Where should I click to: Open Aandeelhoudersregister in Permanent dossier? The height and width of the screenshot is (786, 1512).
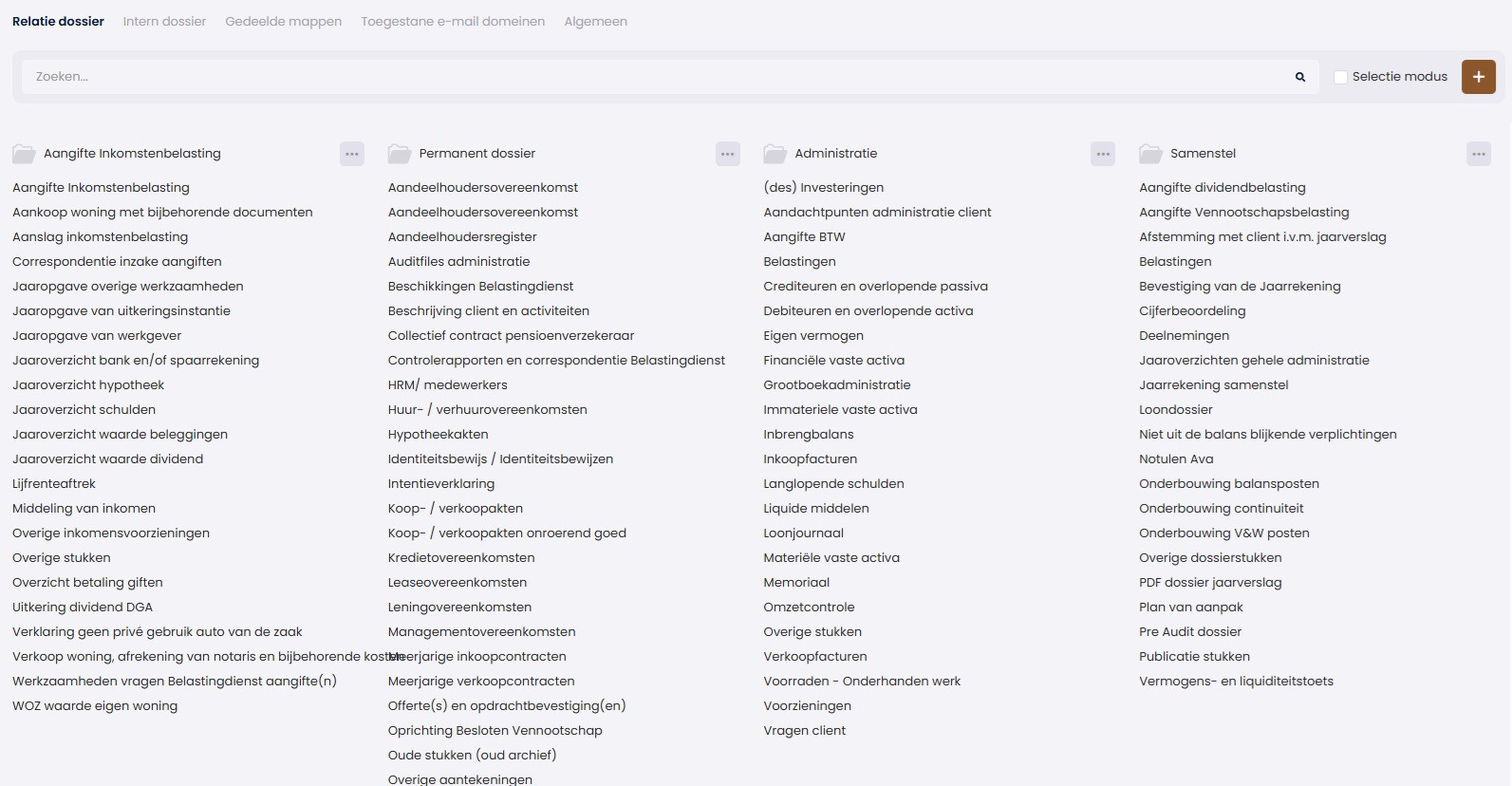[x=462, y=237]
